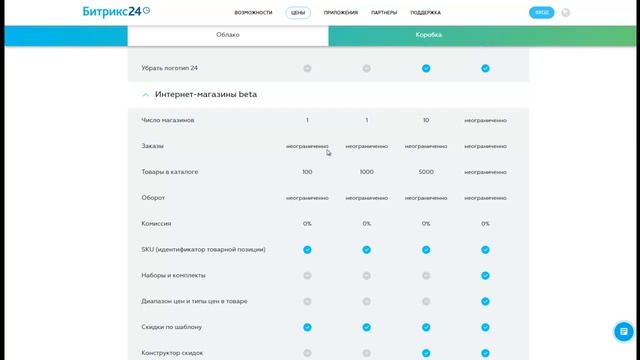Click the Оборот row label
This screenshot has width=640, height=360.
[x=153, y=198]
